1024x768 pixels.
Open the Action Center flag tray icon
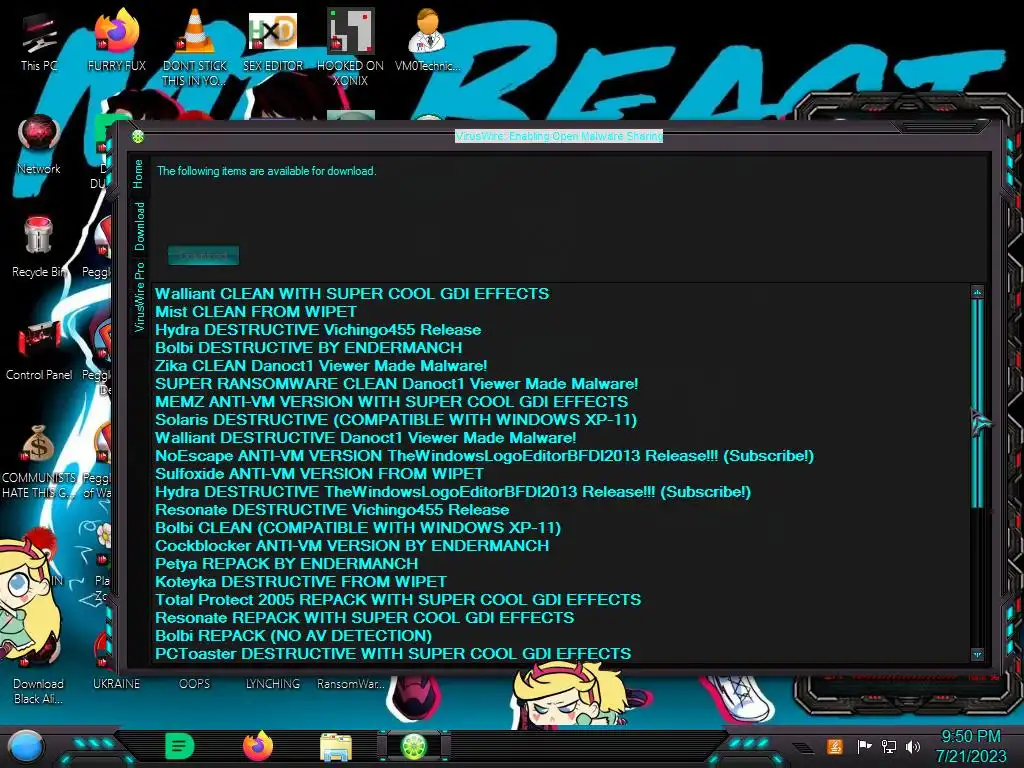coord(864,746)
